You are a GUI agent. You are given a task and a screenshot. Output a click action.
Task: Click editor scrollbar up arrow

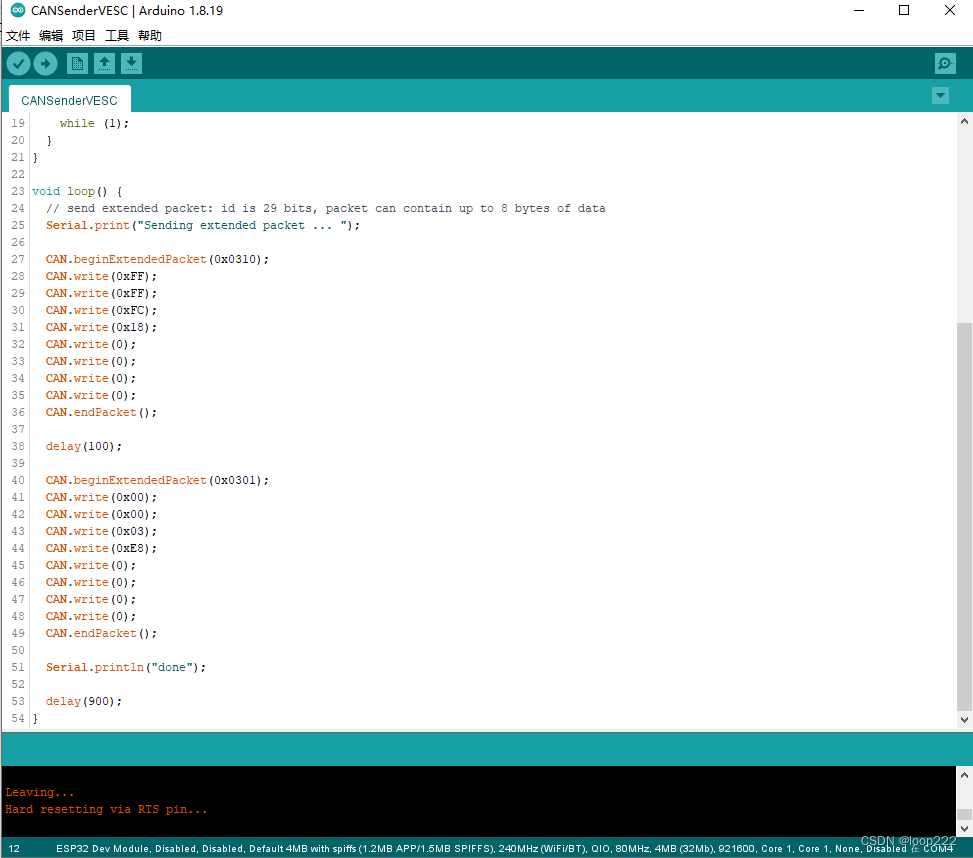[964, 121]
